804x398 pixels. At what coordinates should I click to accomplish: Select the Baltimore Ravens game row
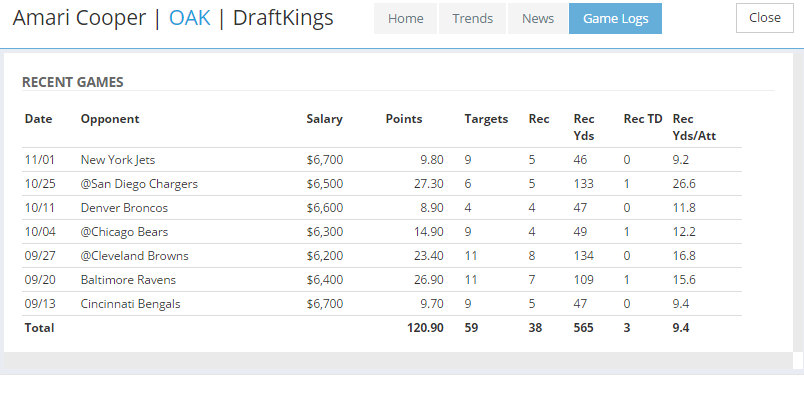pyautogui.click(x=382, y=280)
